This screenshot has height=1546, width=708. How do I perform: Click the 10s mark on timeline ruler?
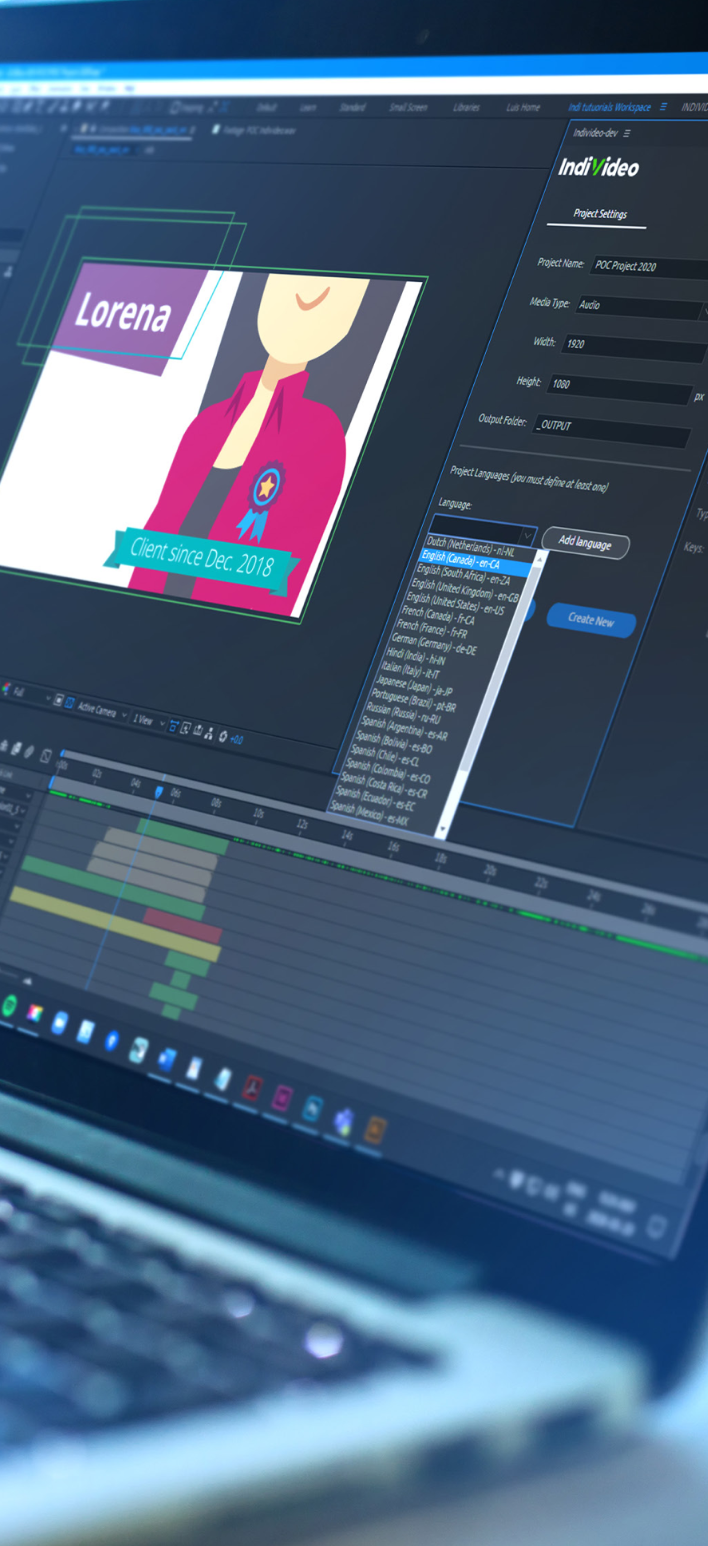257,815
